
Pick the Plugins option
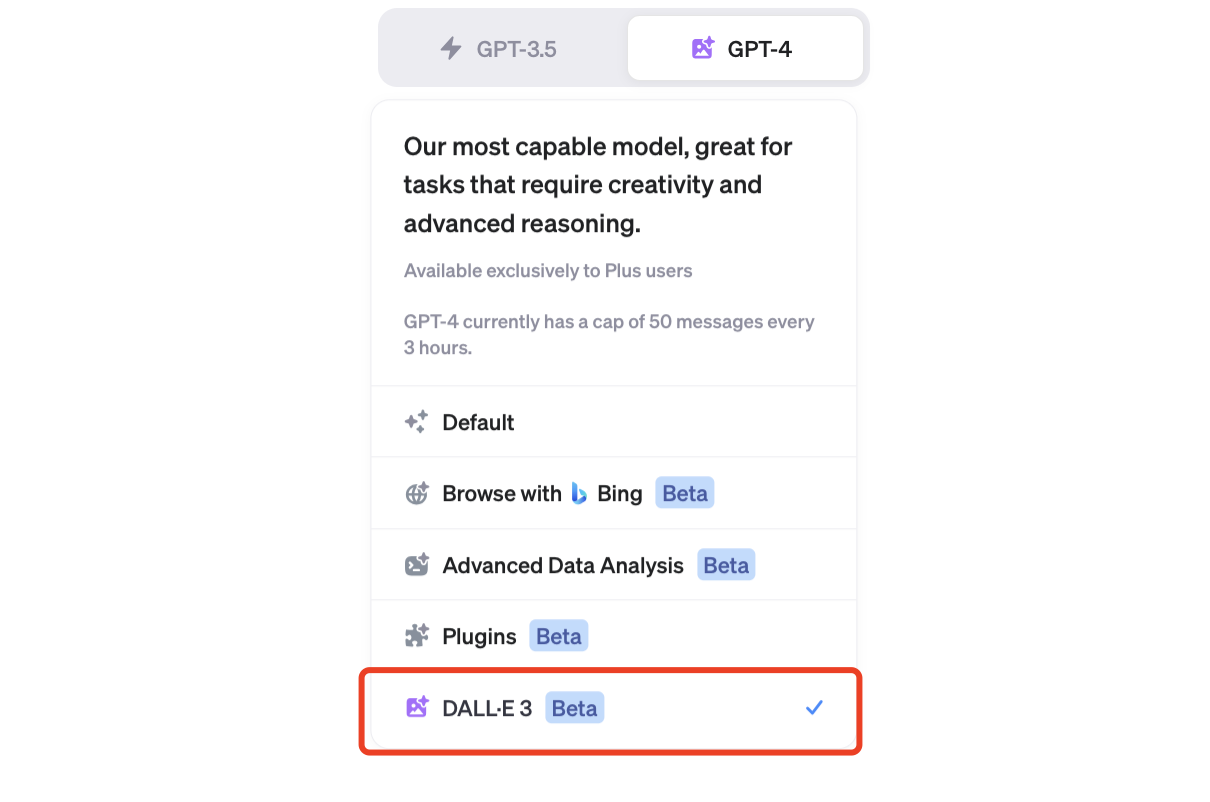click(x=614, y=636)
